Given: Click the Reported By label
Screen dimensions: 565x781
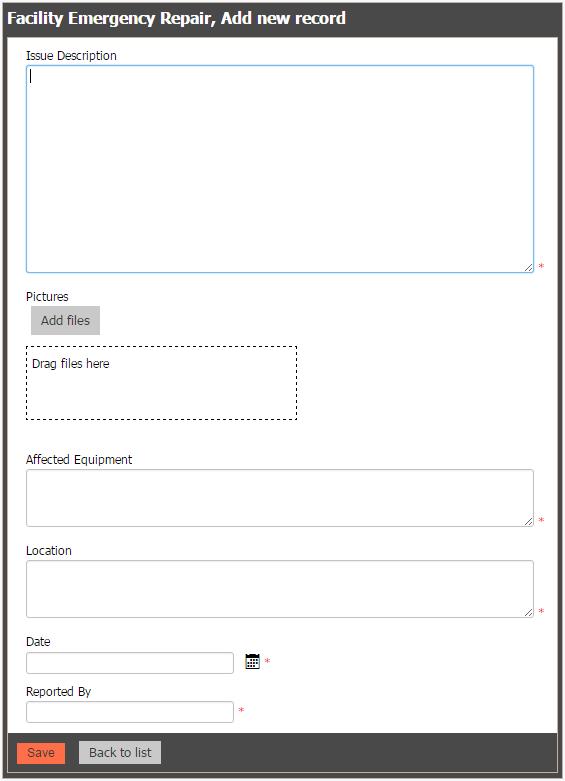Looking at the screenshot, I should coord(58,692).
